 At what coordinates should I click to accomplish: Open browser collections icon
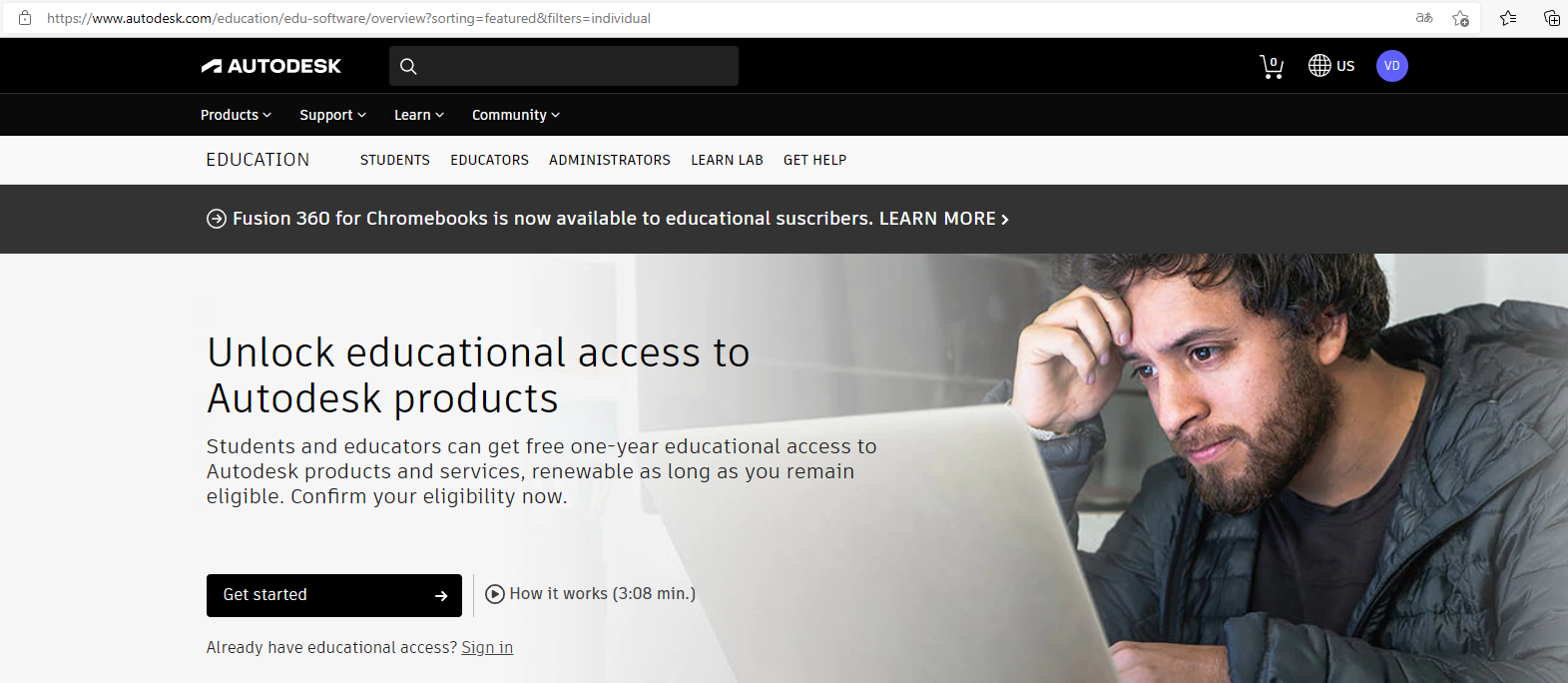click(x=1551, y=18)
